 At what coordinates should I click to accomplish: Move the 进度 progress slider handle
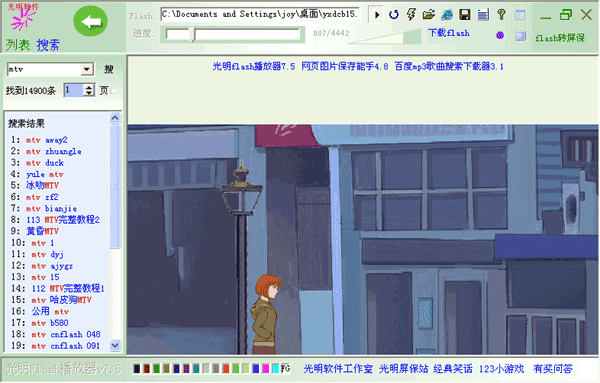point(192,35)
